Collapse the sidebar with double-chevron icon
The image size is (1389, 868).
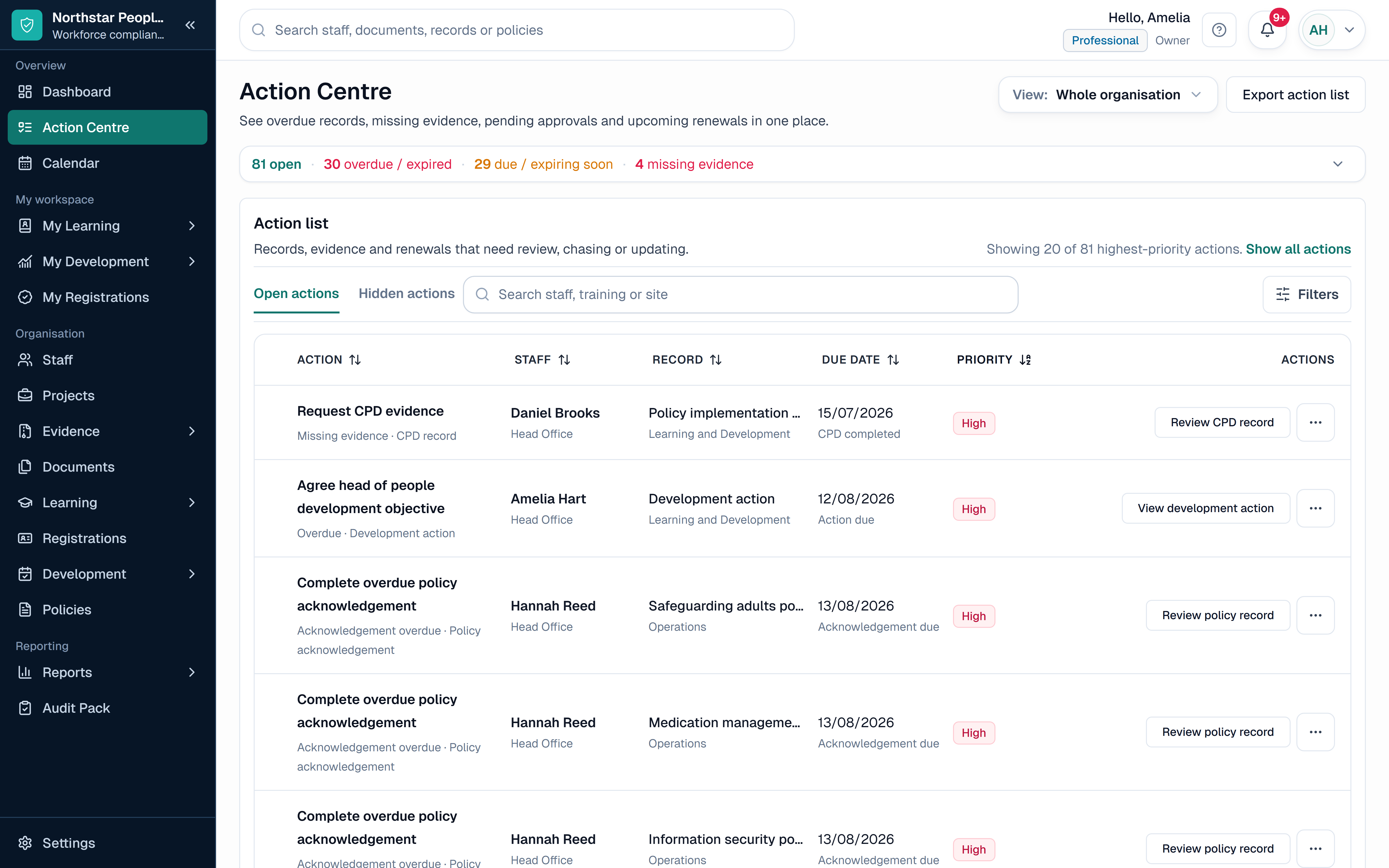(x=191, y=25)
